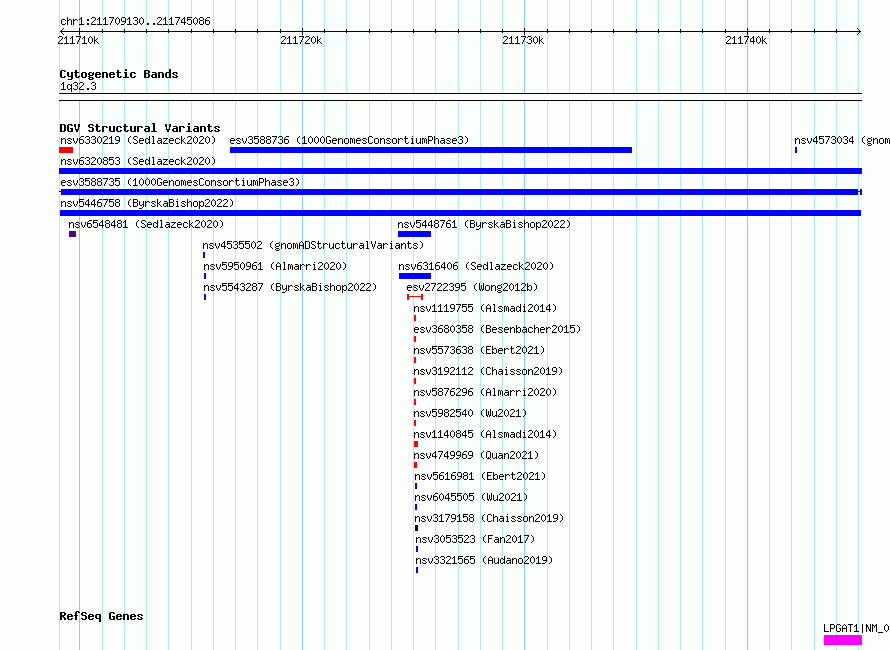Open nsv6320853 (Sedlazeck2020) label
This screenshot has width=890, height=650.
138,161
